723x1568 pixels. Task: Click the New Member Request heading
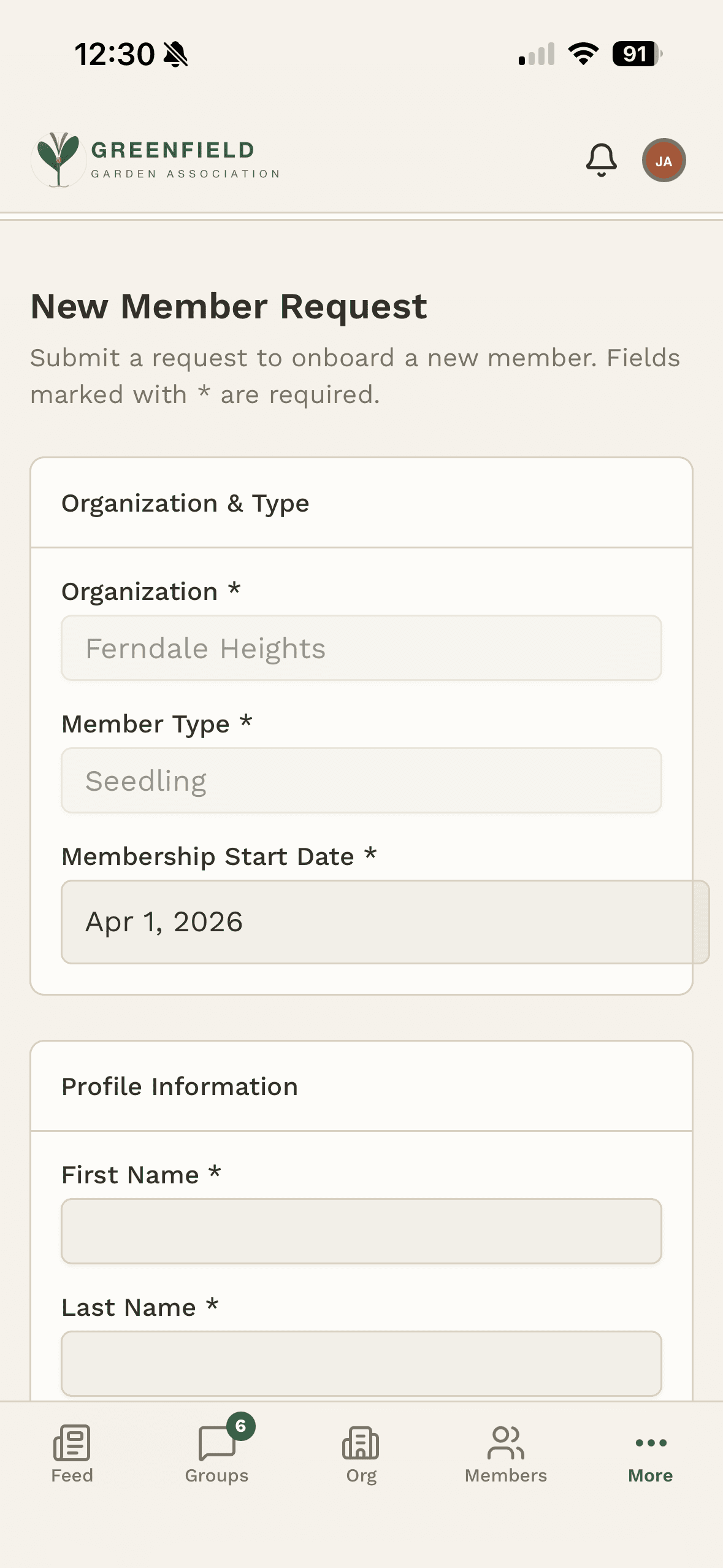[x=228, y=307]
